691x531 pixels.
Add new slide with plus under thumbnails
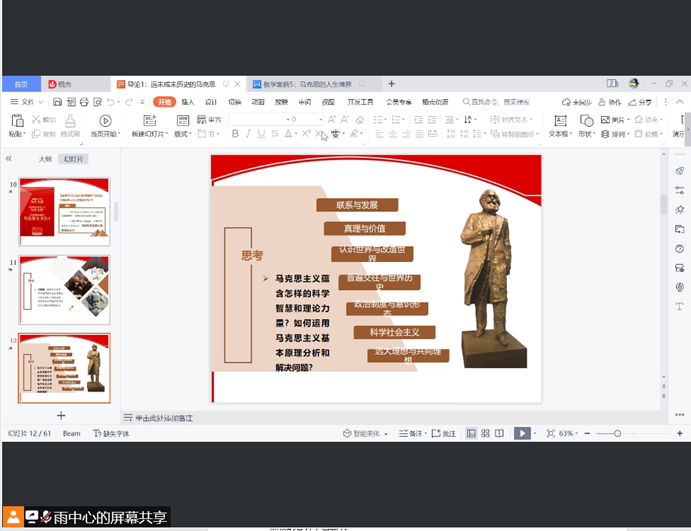coord(61,414)
